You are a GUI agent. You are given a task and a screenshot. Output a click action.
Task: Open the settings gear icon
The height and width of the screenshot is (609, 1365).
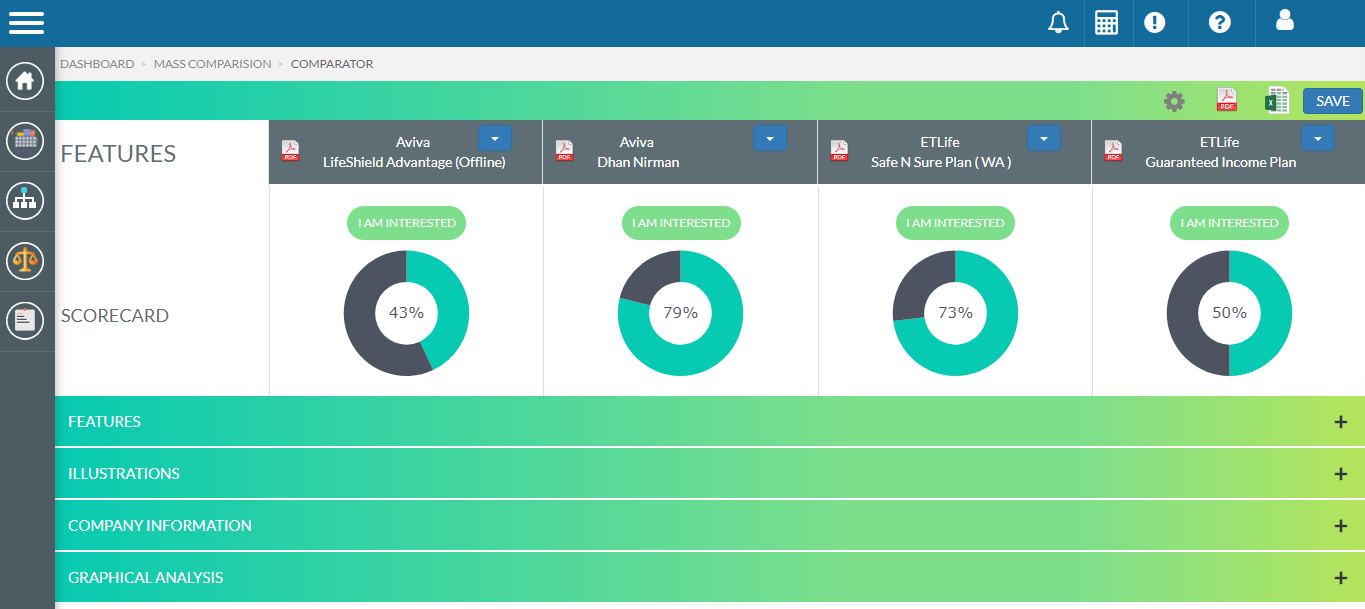(x=1174, y=101)
